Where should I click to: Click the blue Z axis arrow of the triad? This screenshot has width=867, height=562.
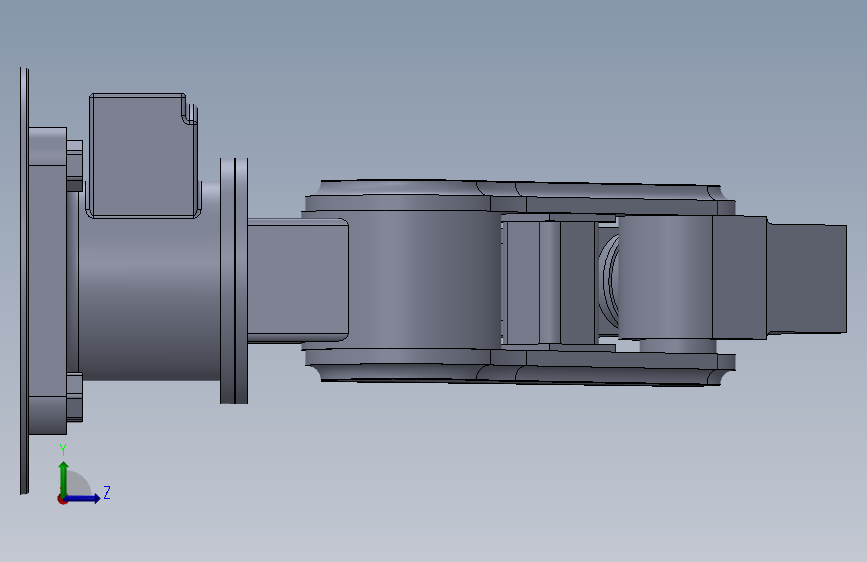[x=83, y=498]
